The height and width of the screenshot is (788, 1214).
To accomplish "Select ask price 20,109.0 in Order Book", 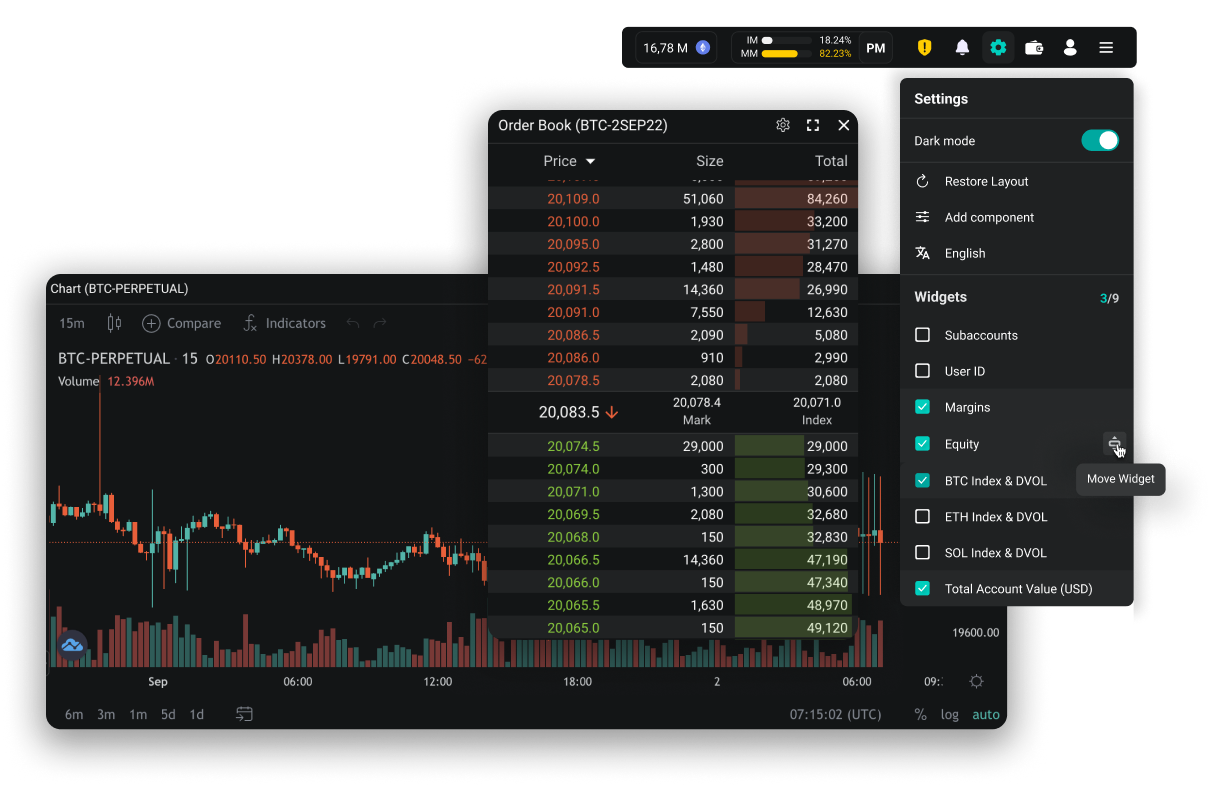I will pyautogui.click(x=573, y=199).
